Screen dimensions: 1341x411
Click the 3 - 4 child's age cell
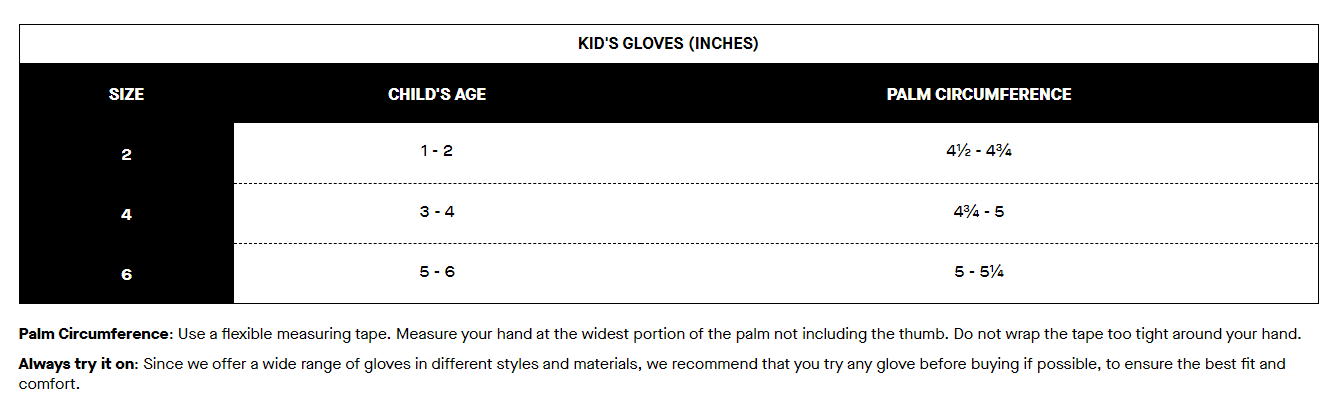click(437, 211)
